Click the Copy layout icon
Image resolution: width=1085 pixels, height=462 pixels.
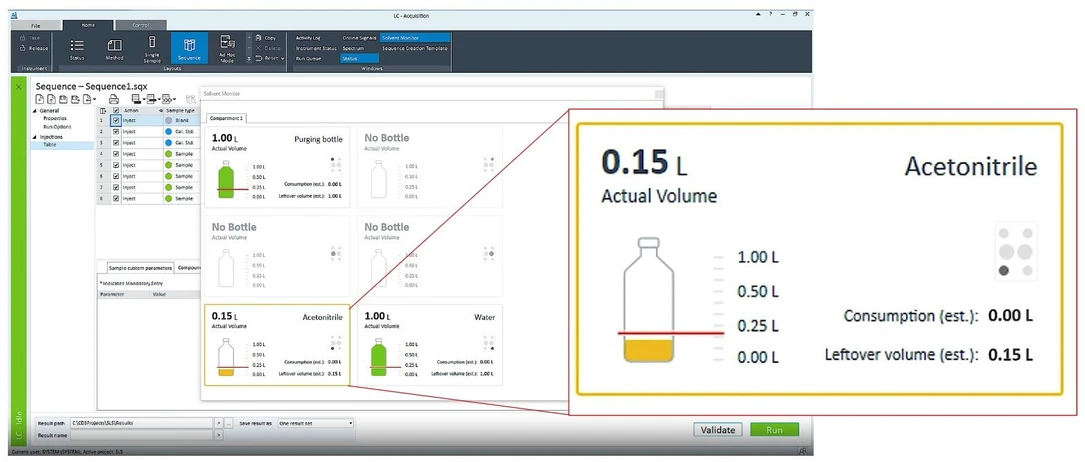[258, 38]
